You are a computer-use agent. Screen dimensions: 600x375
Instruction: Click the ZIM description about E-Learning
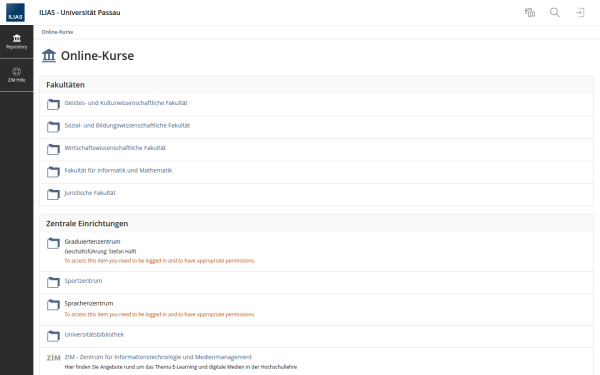click(181, 367)
